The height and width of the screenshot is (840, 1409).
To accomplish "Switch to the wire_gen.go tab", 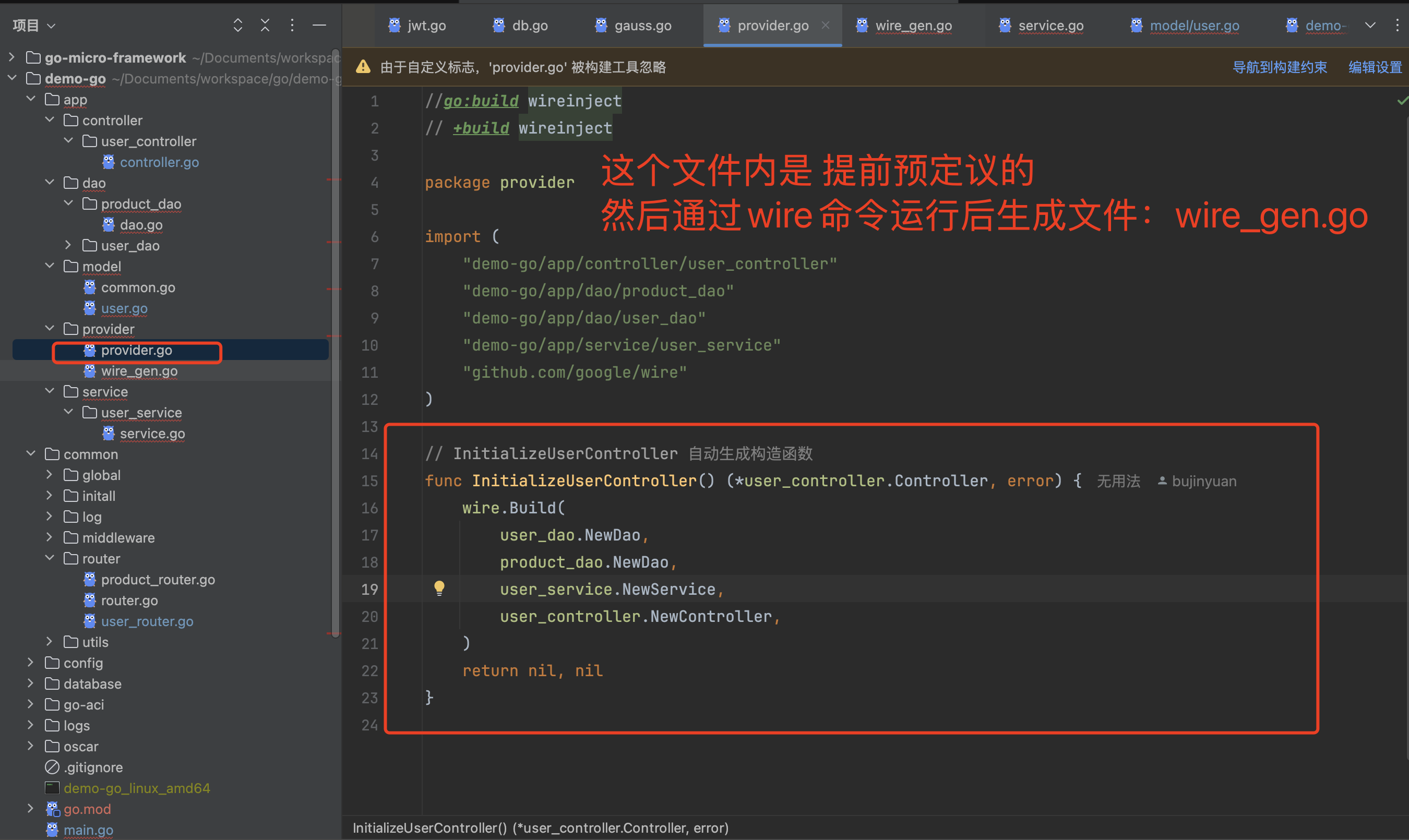I will (913, 26).
